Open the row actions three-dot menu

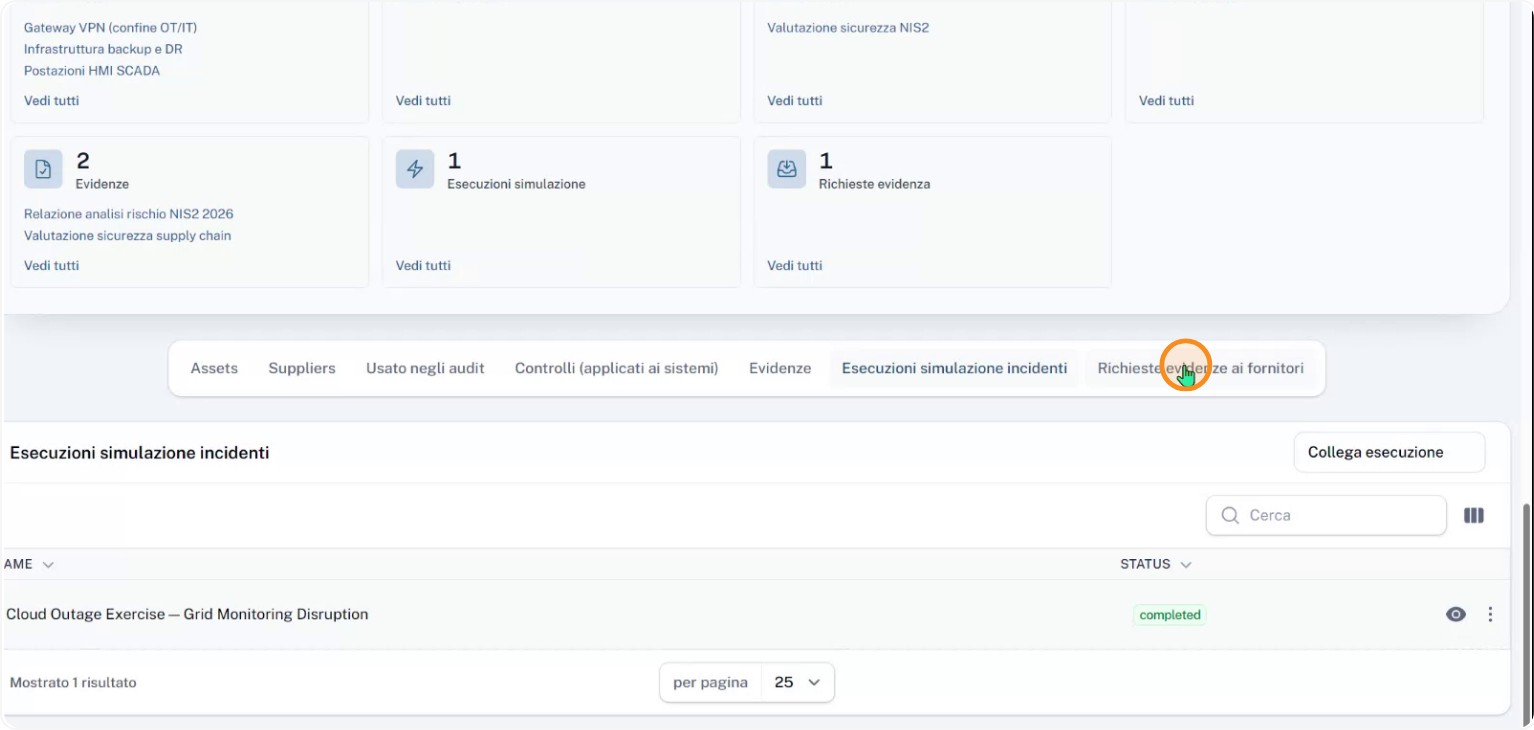click(1490, 614)
